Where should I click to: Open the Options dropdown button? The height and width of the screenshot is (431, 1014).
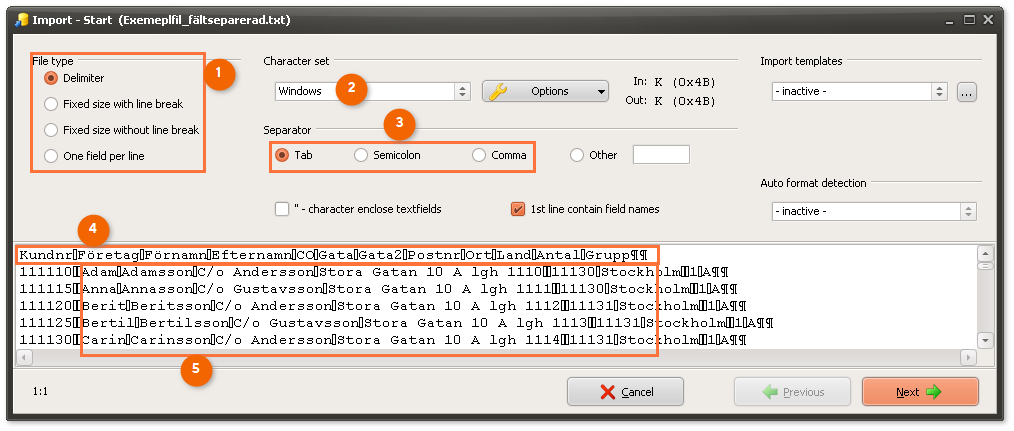[x=545, y=91]
